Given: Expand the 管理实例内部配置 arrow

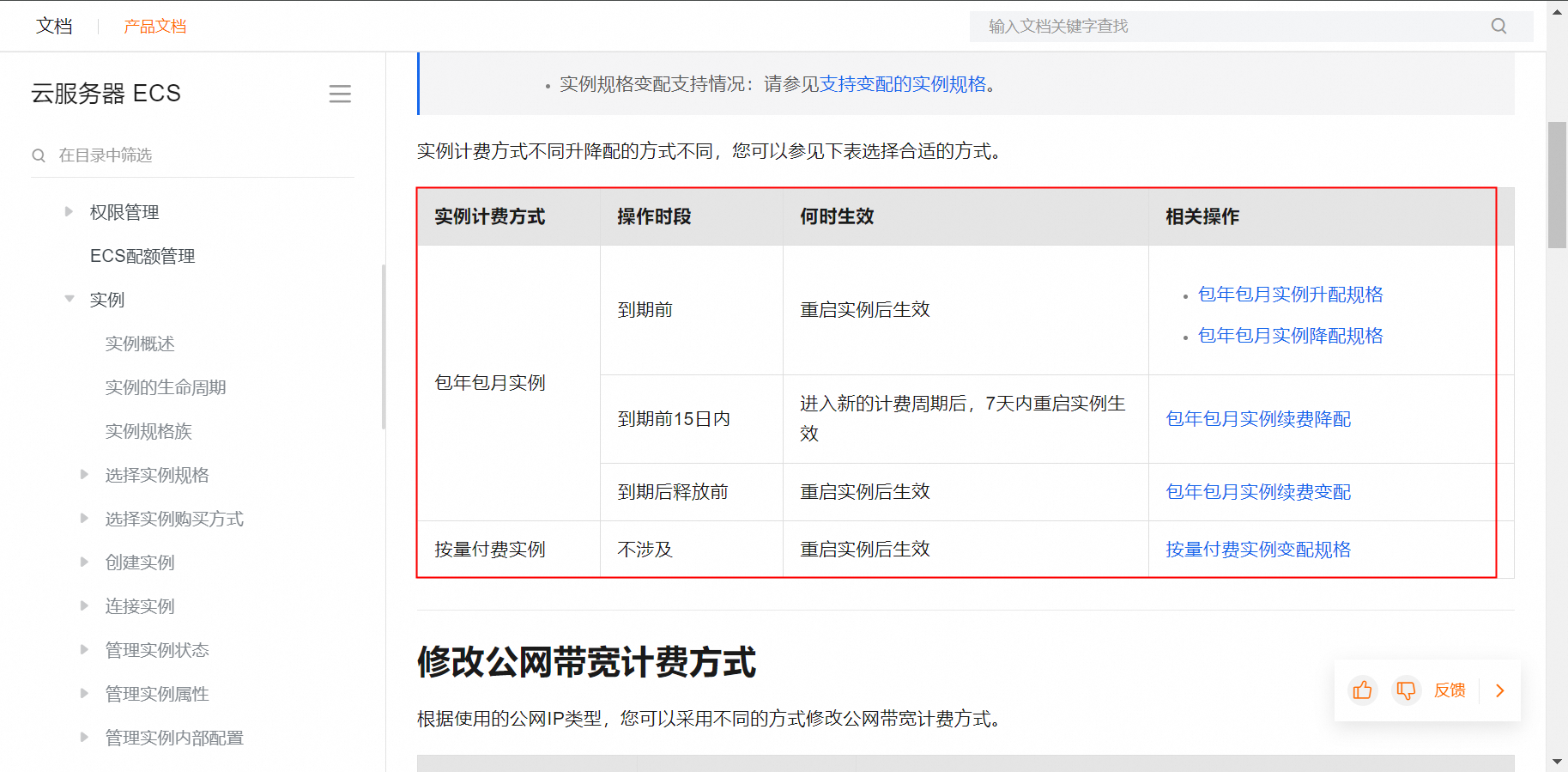Looking at the screenshot, I should (84, 737).
